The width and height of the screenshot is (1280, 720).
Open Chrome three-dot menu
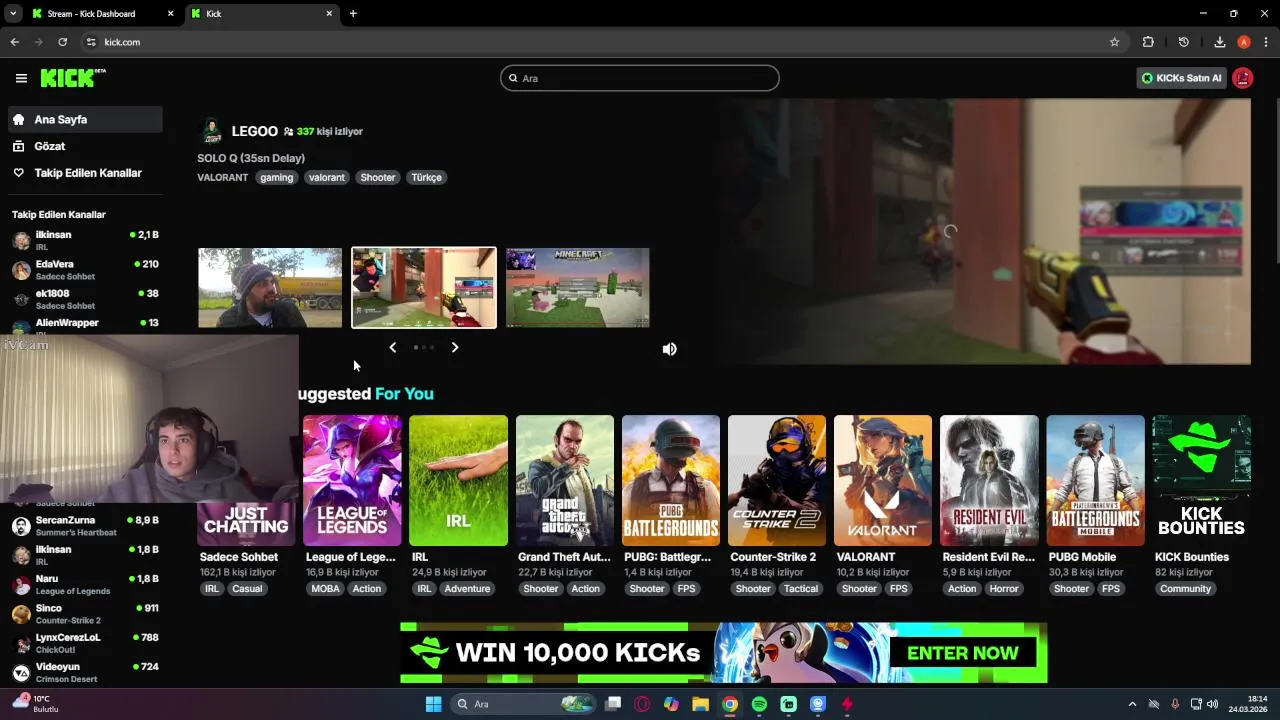coord(1266,42)
